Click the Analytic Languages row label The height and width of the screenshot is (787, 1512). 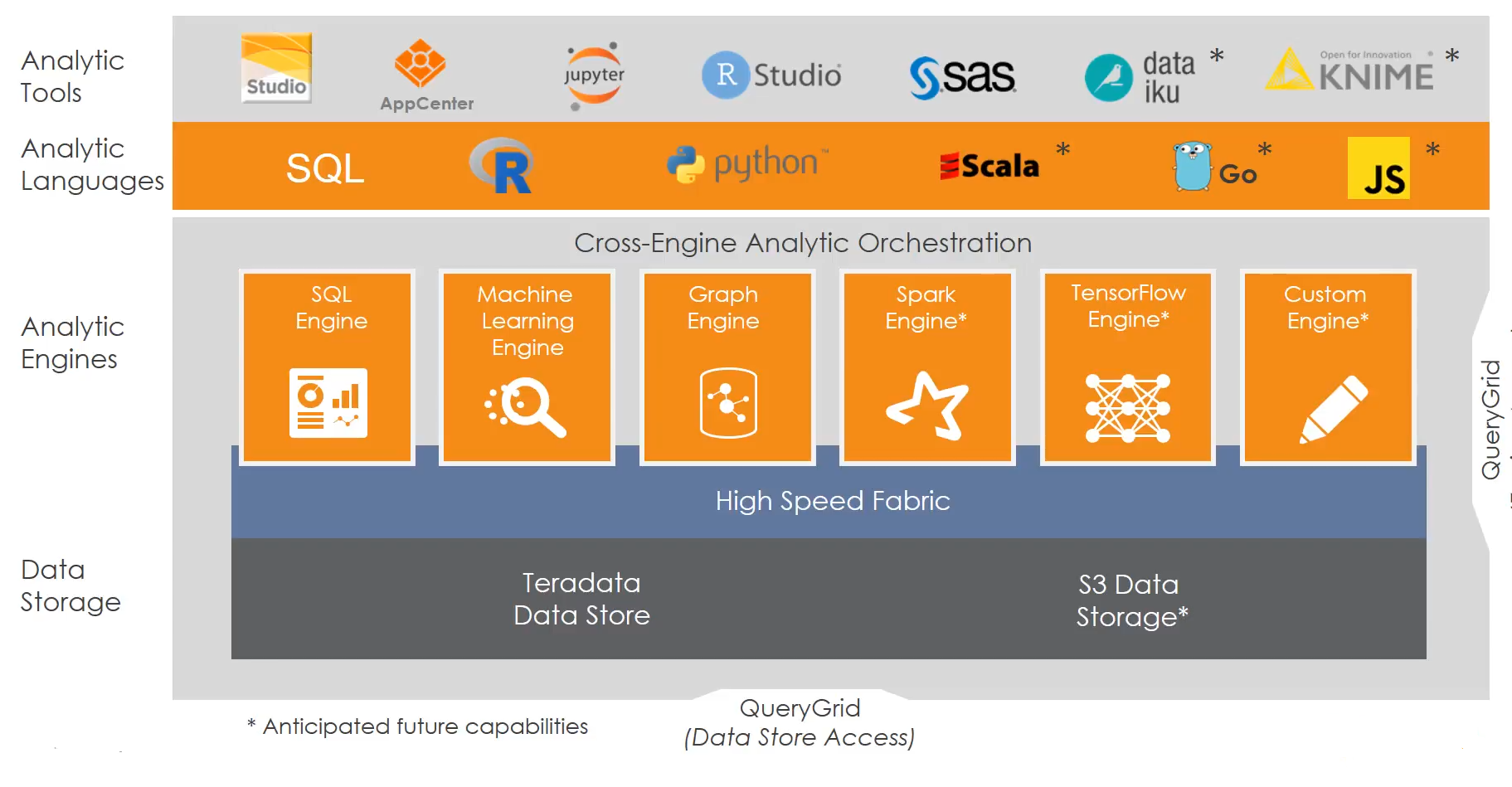[92, 164]
